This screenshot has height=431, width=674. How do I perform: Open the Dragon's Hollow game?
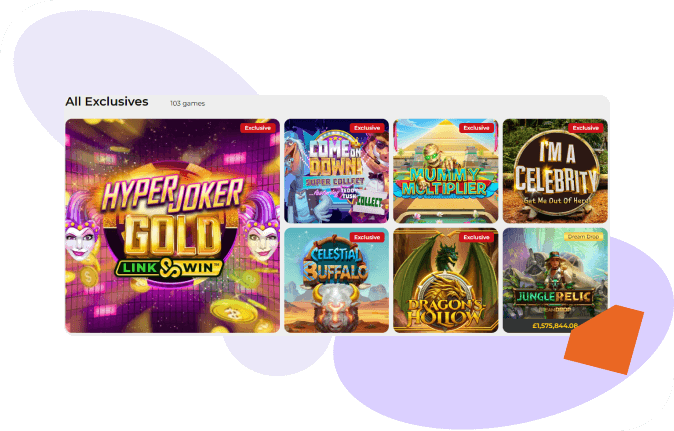click(x=446, y=281)
